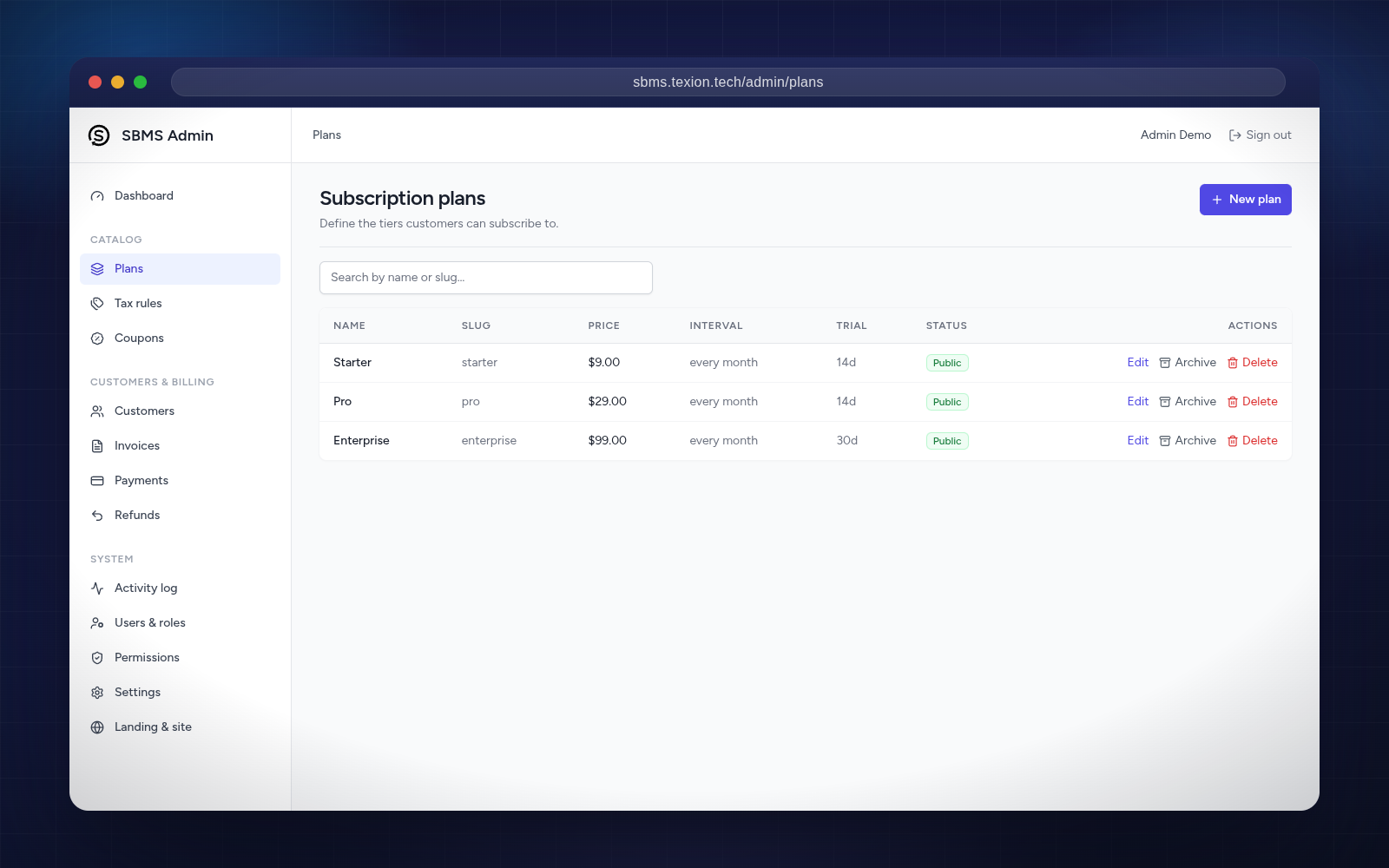1389x868 pixels.
Task: Close the window with red button
Action: (x=95, y=82)
